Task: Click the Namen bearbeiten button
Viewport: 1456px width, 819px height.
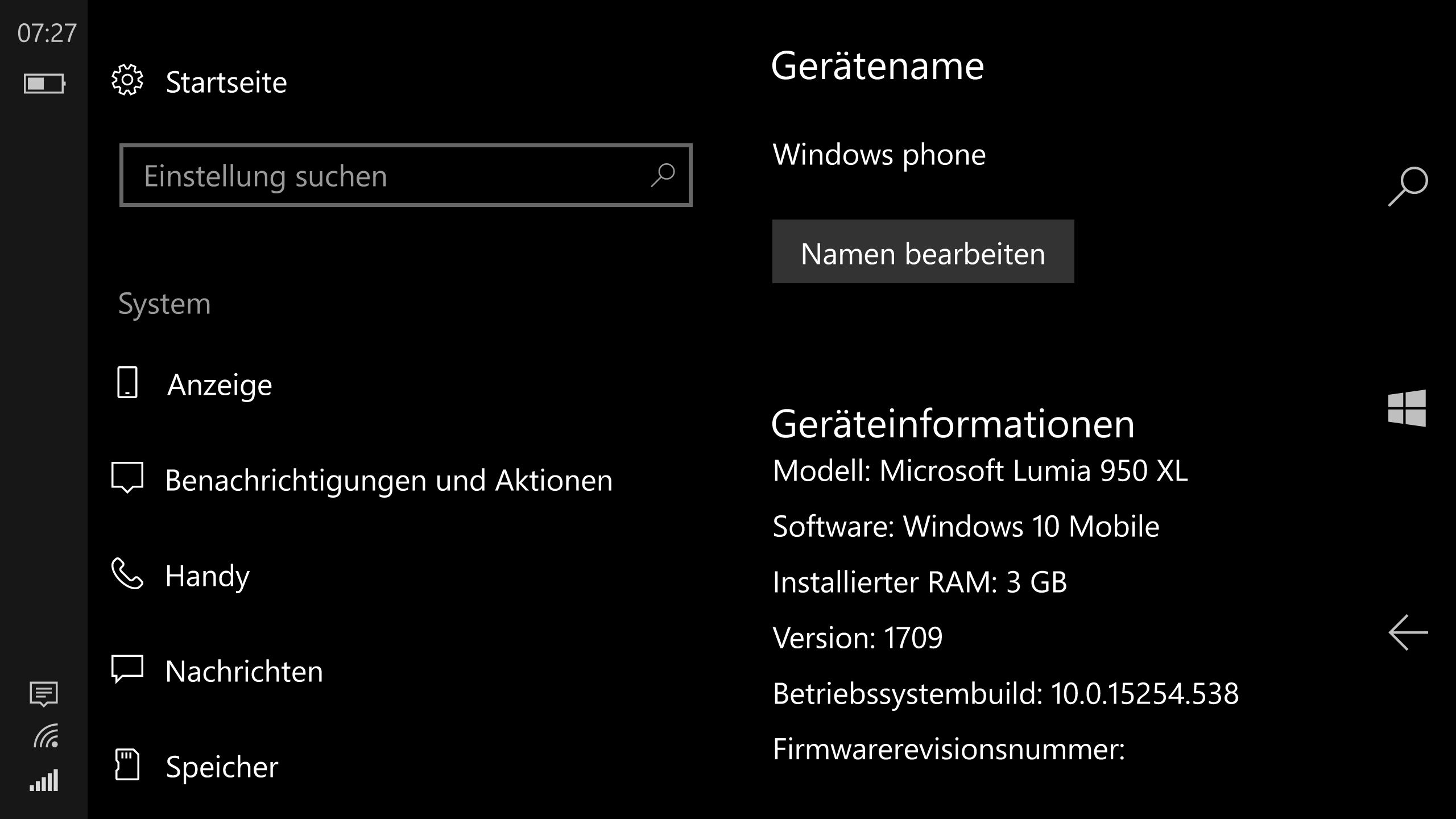Action: 923,251
